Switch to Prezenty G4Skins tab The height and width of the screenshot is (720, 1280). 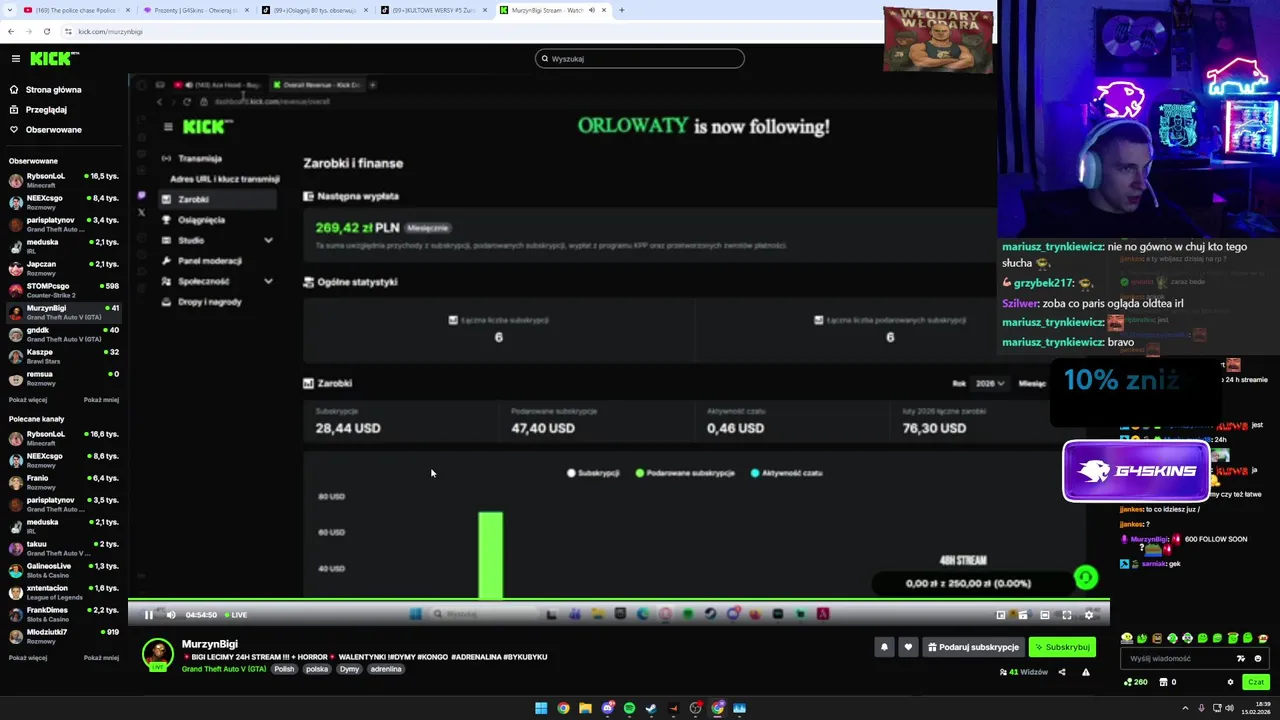[194, 10]
